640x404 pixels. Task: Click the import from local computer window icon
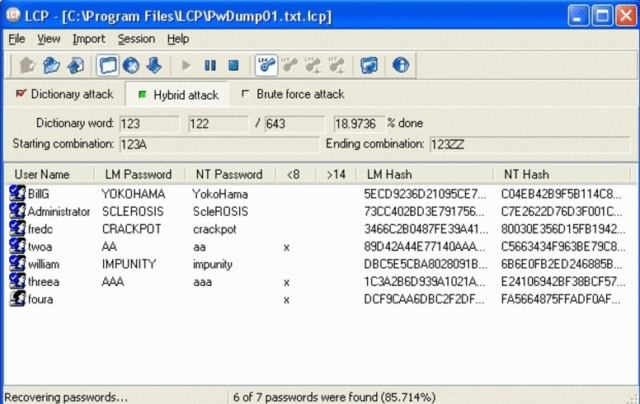click(x=108, y=65)
